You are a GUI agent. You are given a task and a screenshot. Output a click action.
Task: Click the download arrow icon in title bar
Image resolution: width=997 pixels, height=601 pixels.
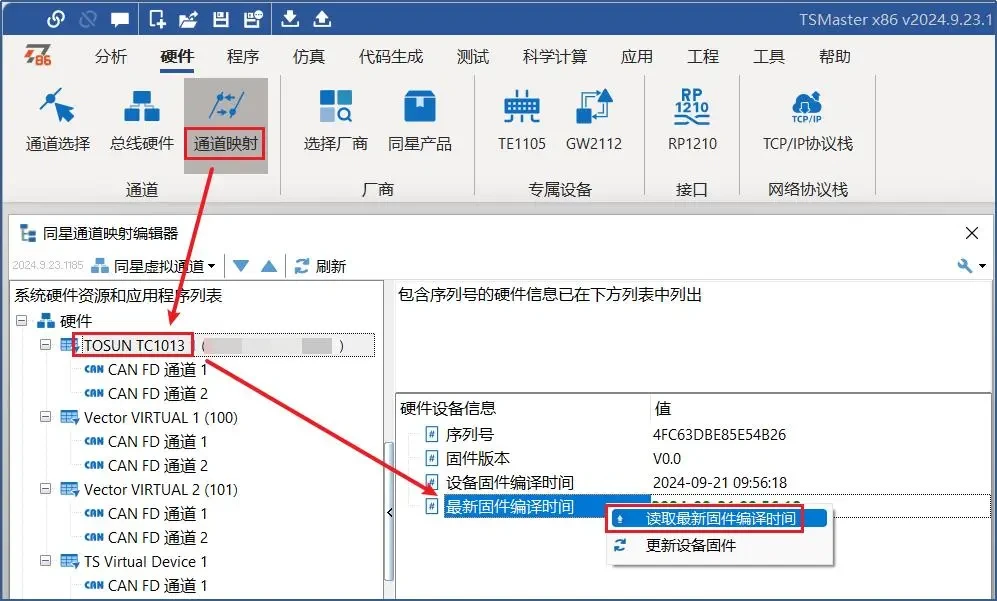pyautogui.click(x=290, y=19)
